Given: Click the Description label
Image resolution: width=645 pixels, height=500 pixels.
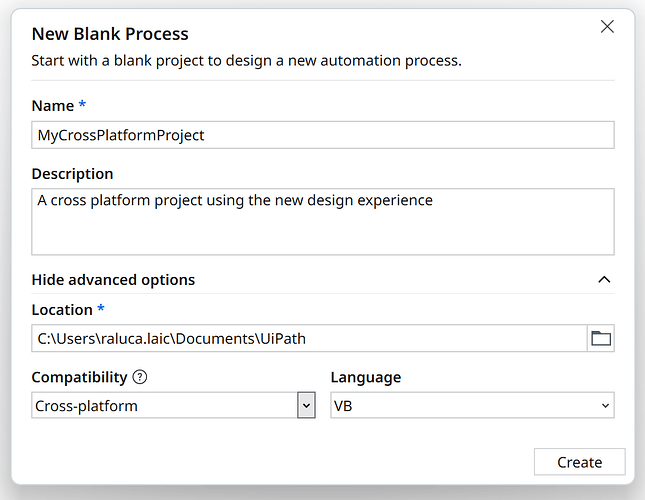Looking at the screenshot, I should [x=72, y=174].
